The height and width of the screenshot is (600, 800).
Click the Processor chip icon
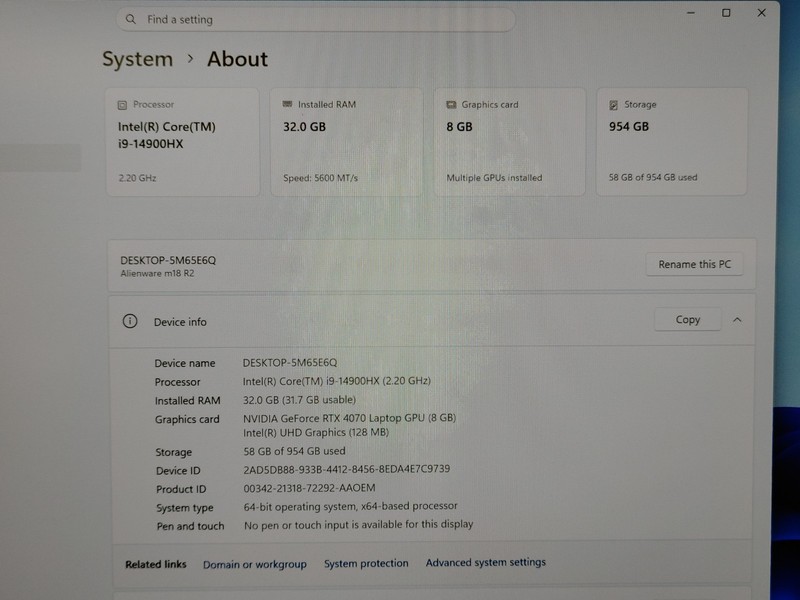click(x=122, y=105)
